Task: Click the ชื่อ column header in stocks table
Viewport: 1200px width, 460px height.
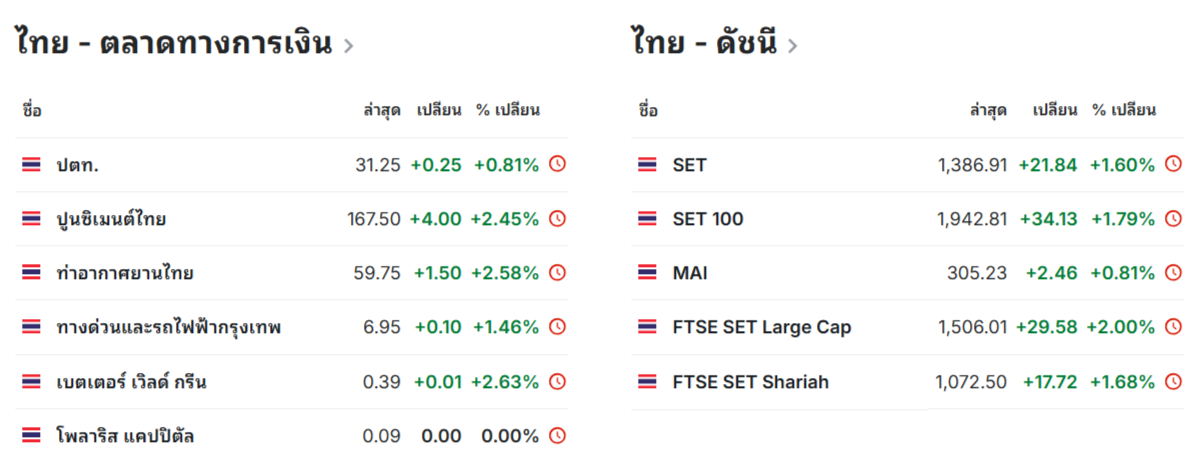Action: tap(32, 110)
